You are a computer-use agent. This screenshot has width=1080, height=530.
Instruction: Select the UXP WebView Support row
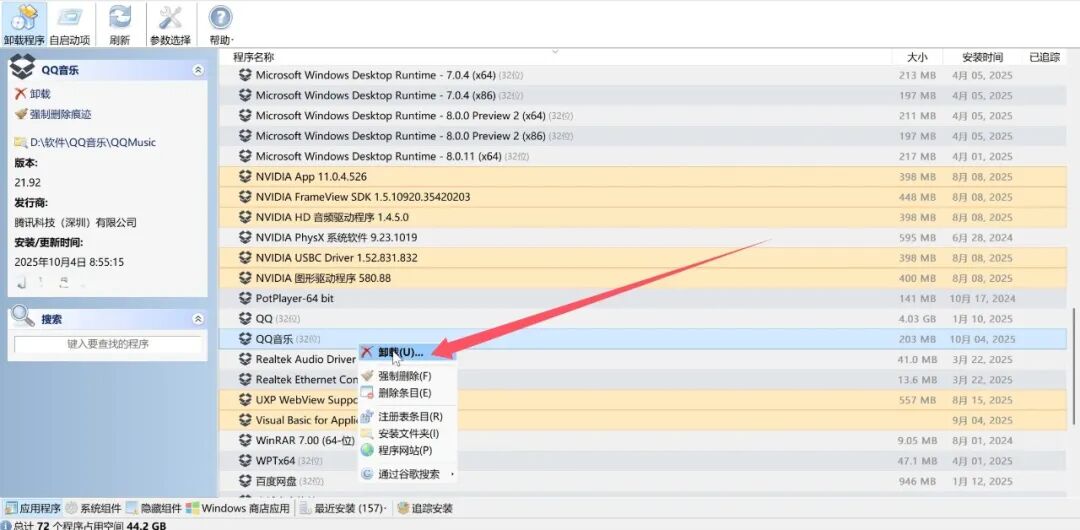tap(643, 400)
